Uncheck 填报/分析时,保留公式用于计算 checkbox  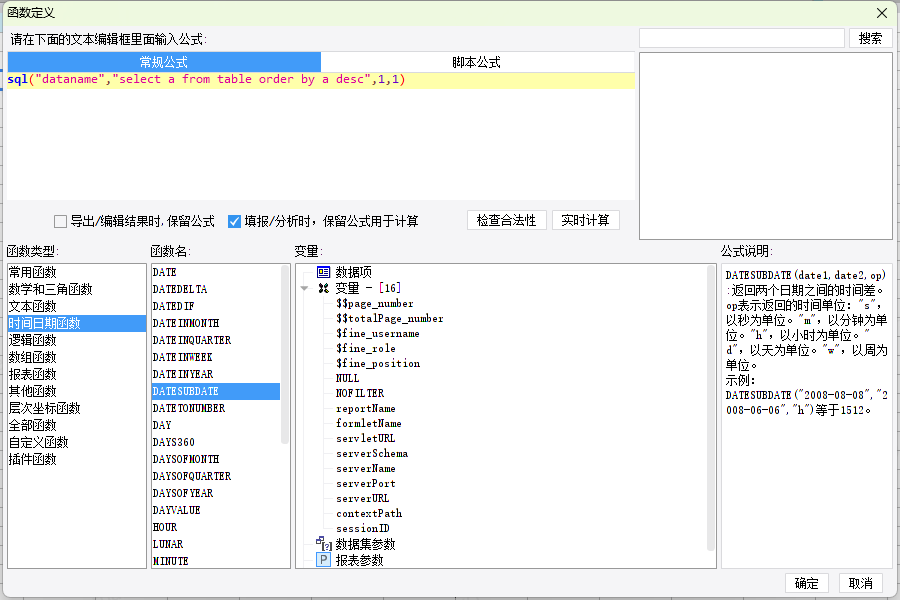click(x=234, y=221)
